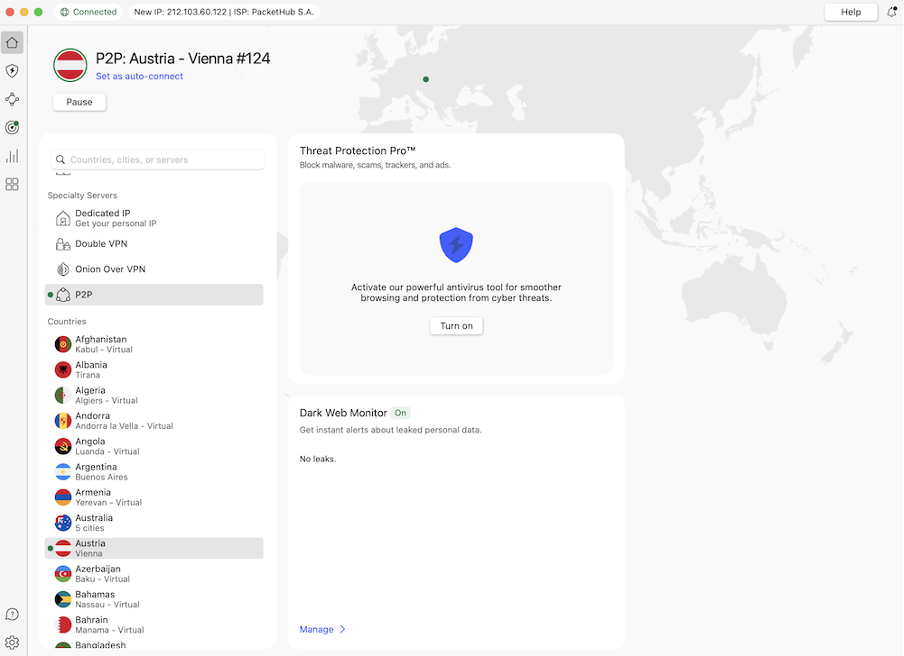The height and width of the screenshot is (656, 904).
Task: Click the Algeria flag icon
Action: 63,395
